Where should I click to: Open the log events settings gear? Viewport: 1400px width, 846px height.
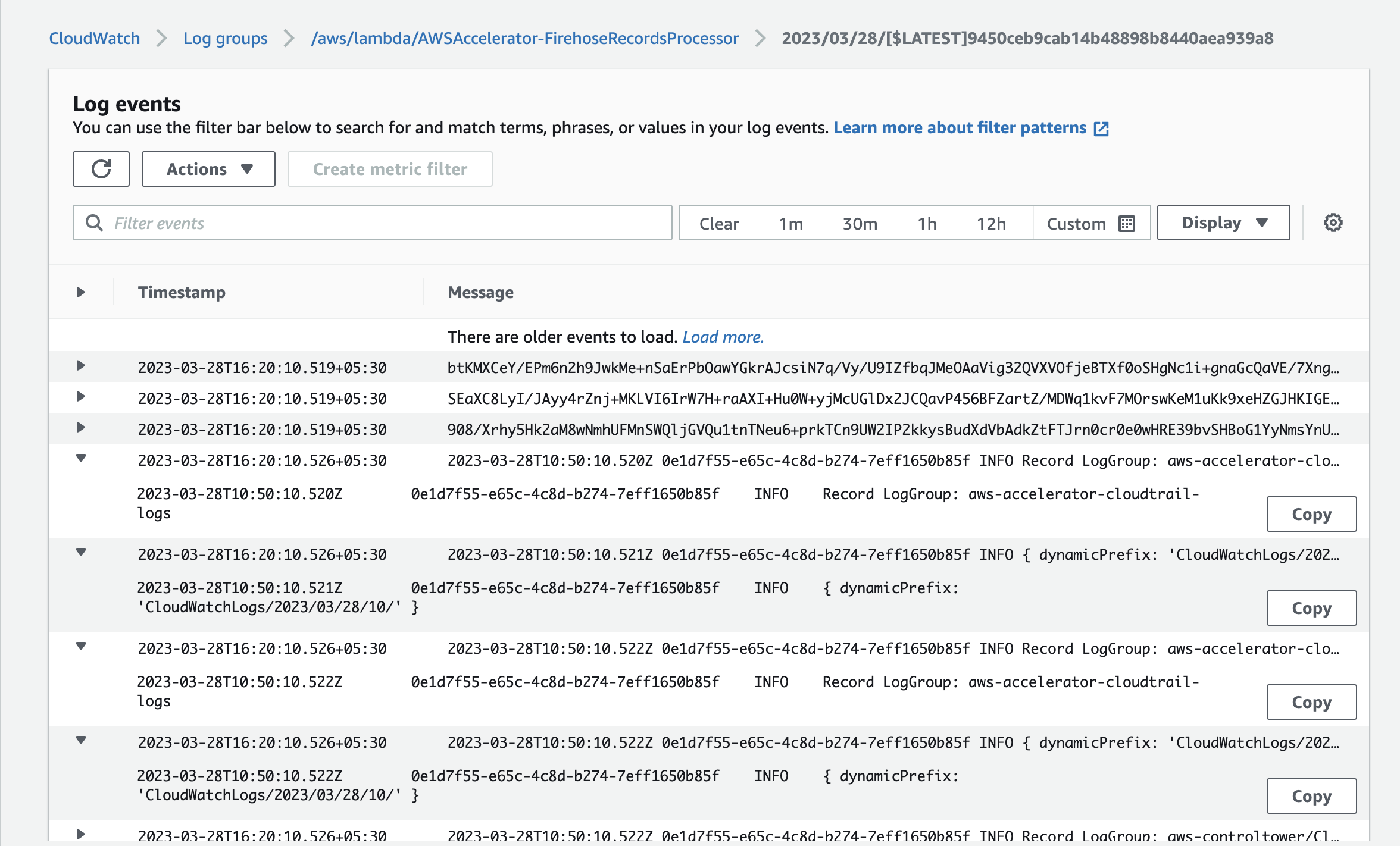click(x=1333, y=223)
